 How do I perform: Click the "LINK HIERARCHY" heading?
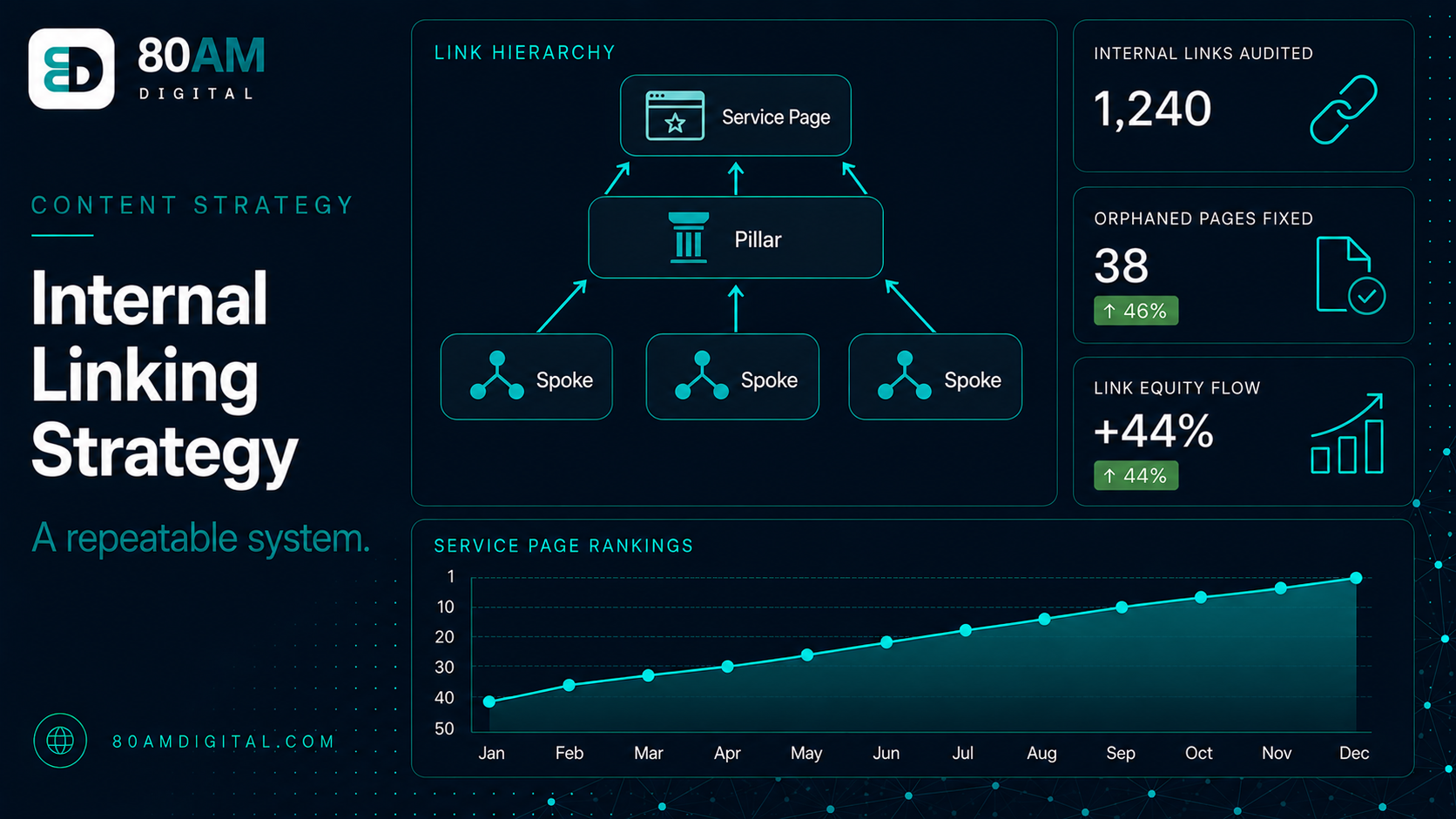click(x=525, y=53)
